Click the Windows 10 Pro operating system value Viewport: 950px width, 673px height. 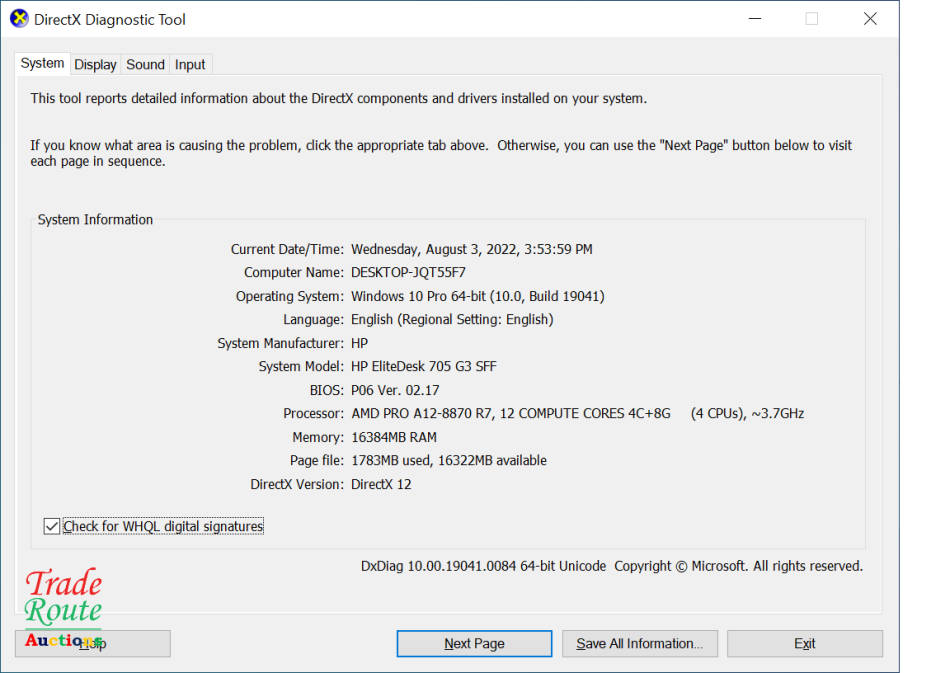[x=477, y=296]
